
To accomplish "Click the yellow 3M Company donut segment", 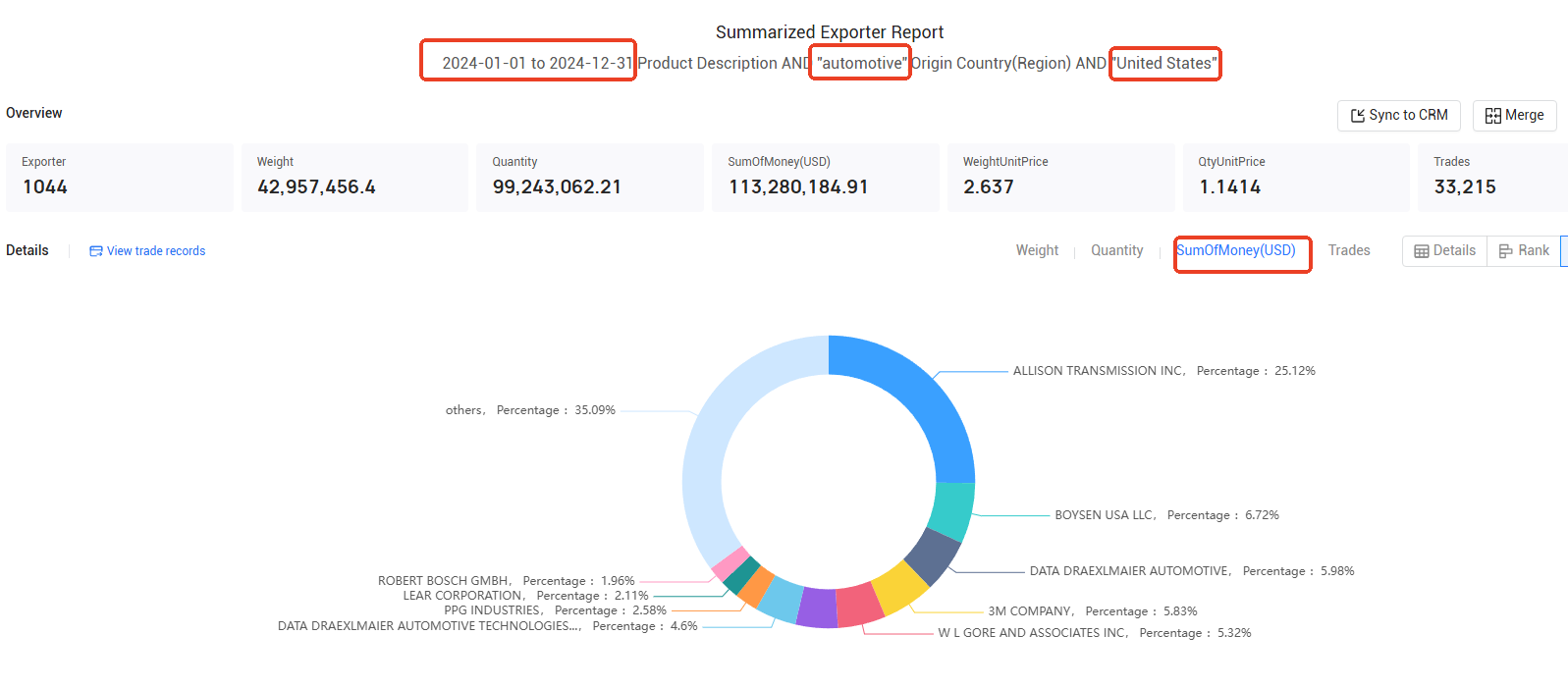I will click(900, 588).
